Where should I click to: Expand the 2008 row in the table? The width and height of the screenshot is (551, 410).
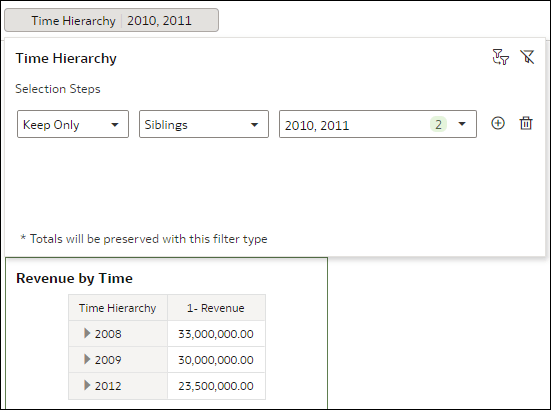click(87, 333)
